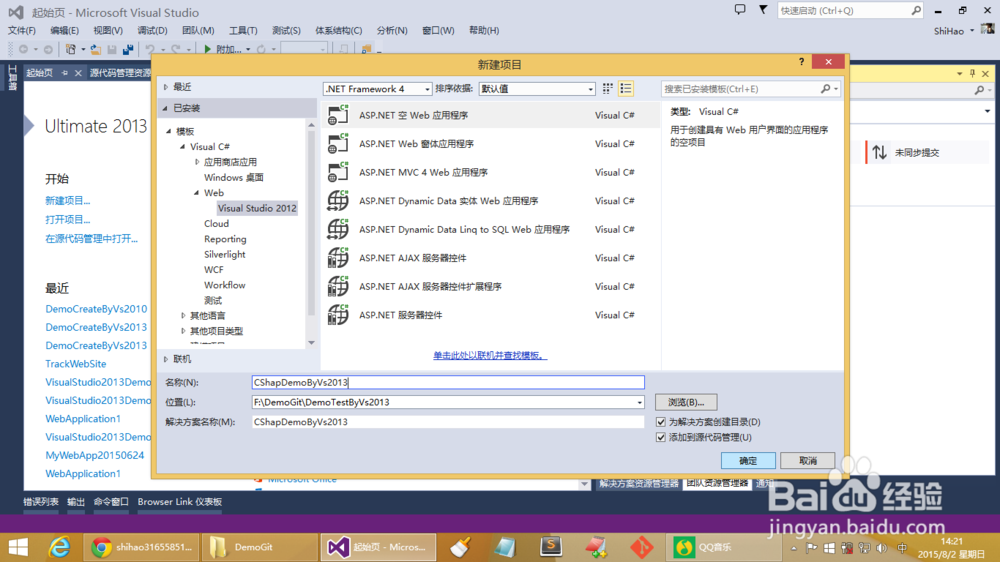This screenshot has height=562, width=1000.
Task: Expand the Online section
Action: [x=166, y=359]
